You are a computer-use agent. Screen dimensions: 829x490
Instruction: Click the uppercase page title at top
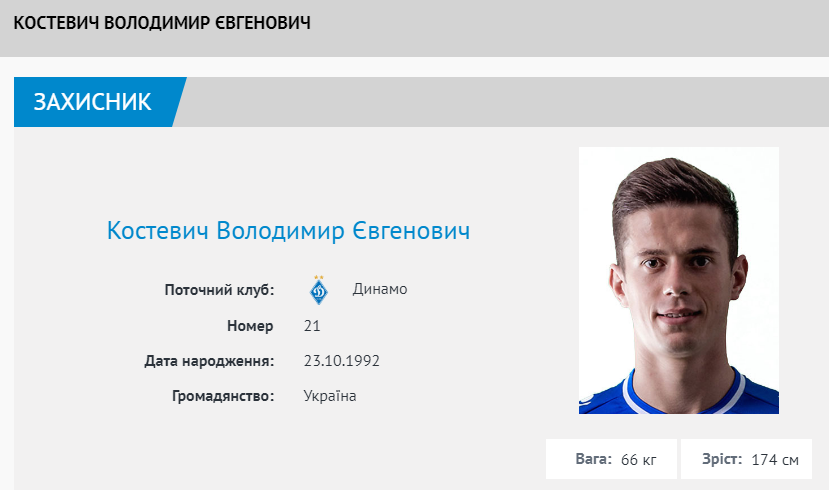tap(162, 23)
